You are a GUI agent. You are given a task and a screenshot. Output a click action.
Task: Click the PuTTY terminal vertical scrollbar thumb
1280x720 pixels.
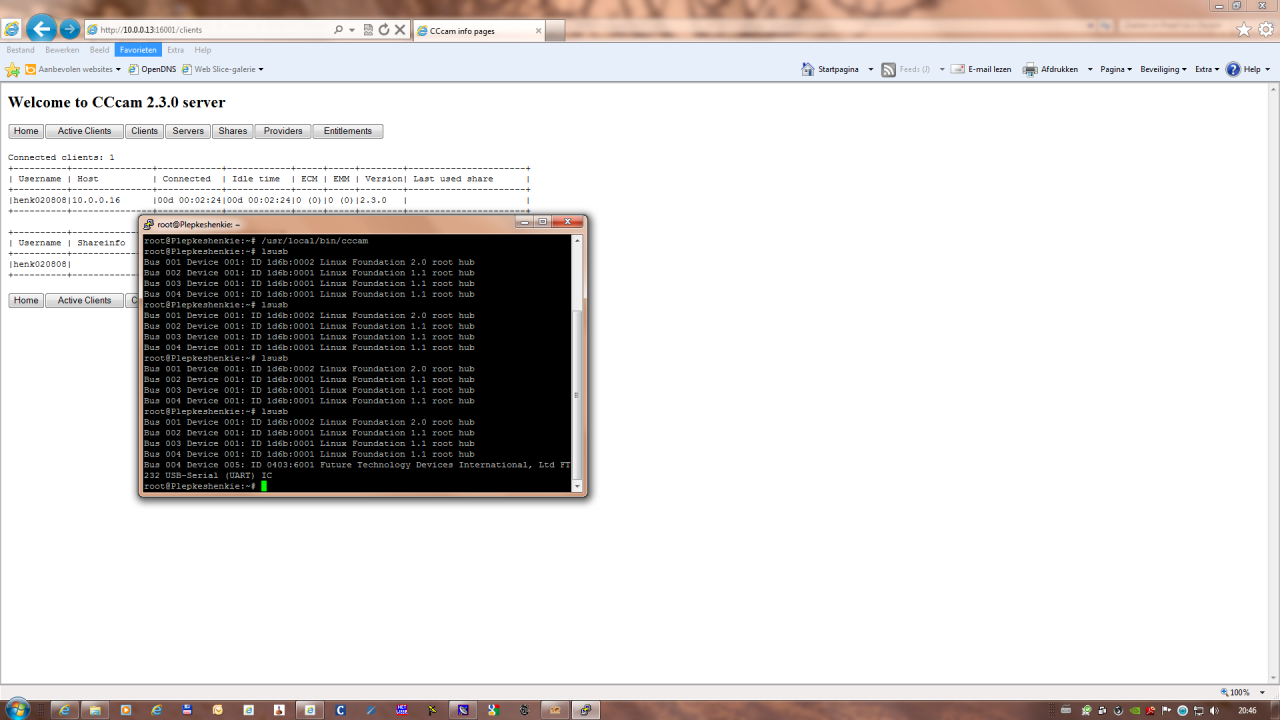[576, 394]
